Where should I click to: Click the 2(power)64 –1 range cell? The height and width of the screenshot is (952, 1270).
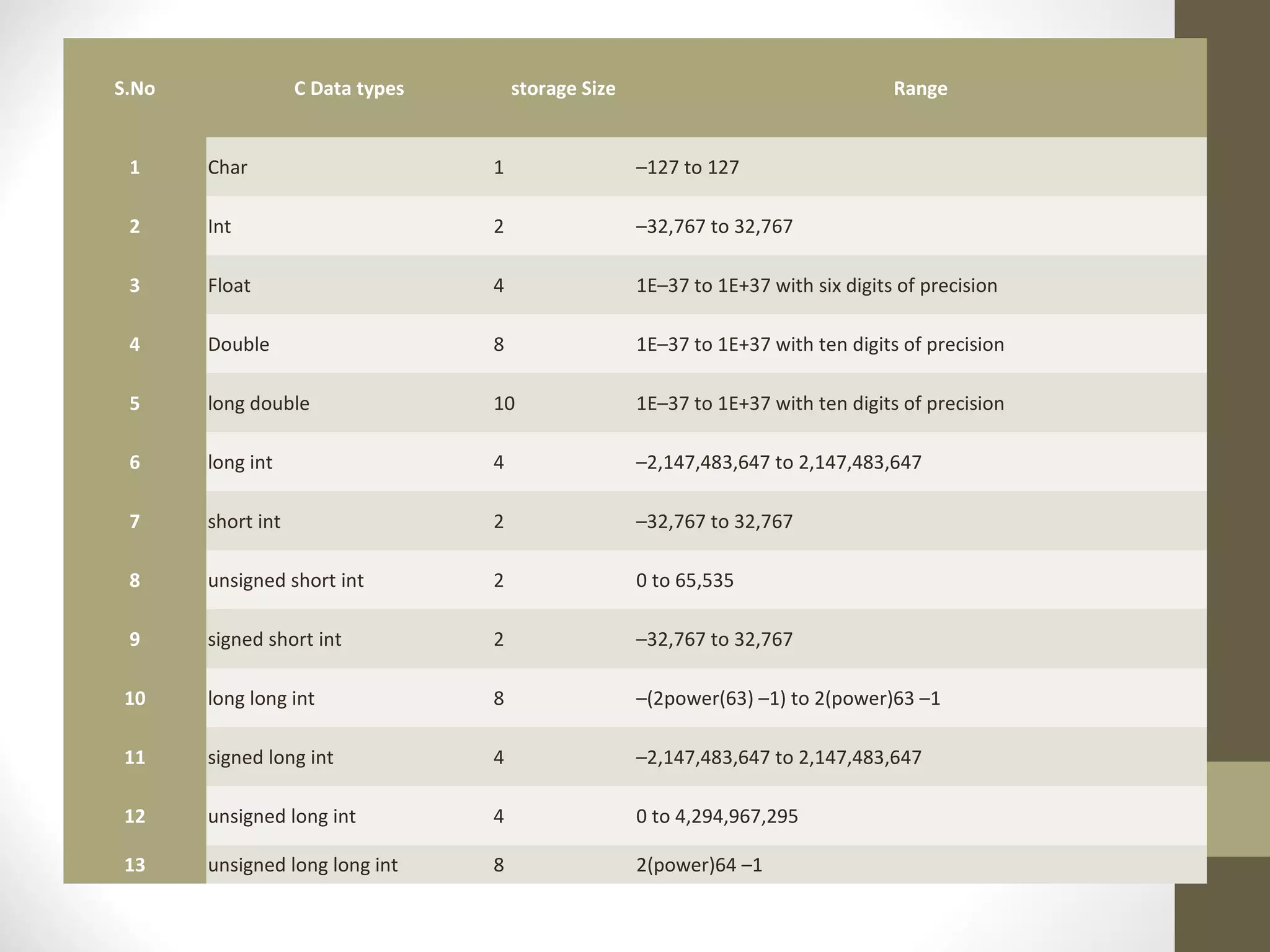699,865
